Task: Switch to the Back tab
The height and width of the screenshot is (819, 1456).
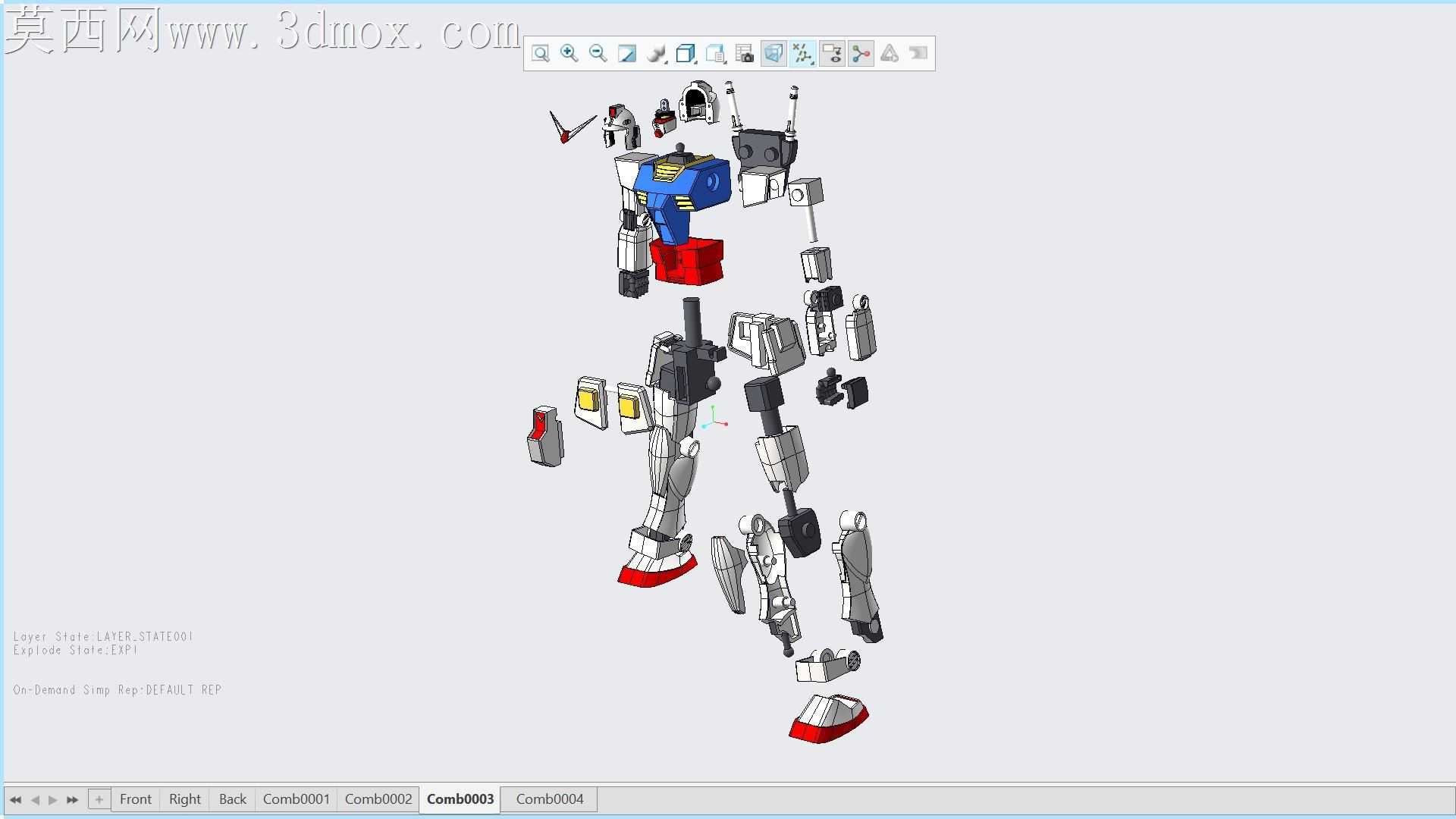Action: tap(233, 799)
